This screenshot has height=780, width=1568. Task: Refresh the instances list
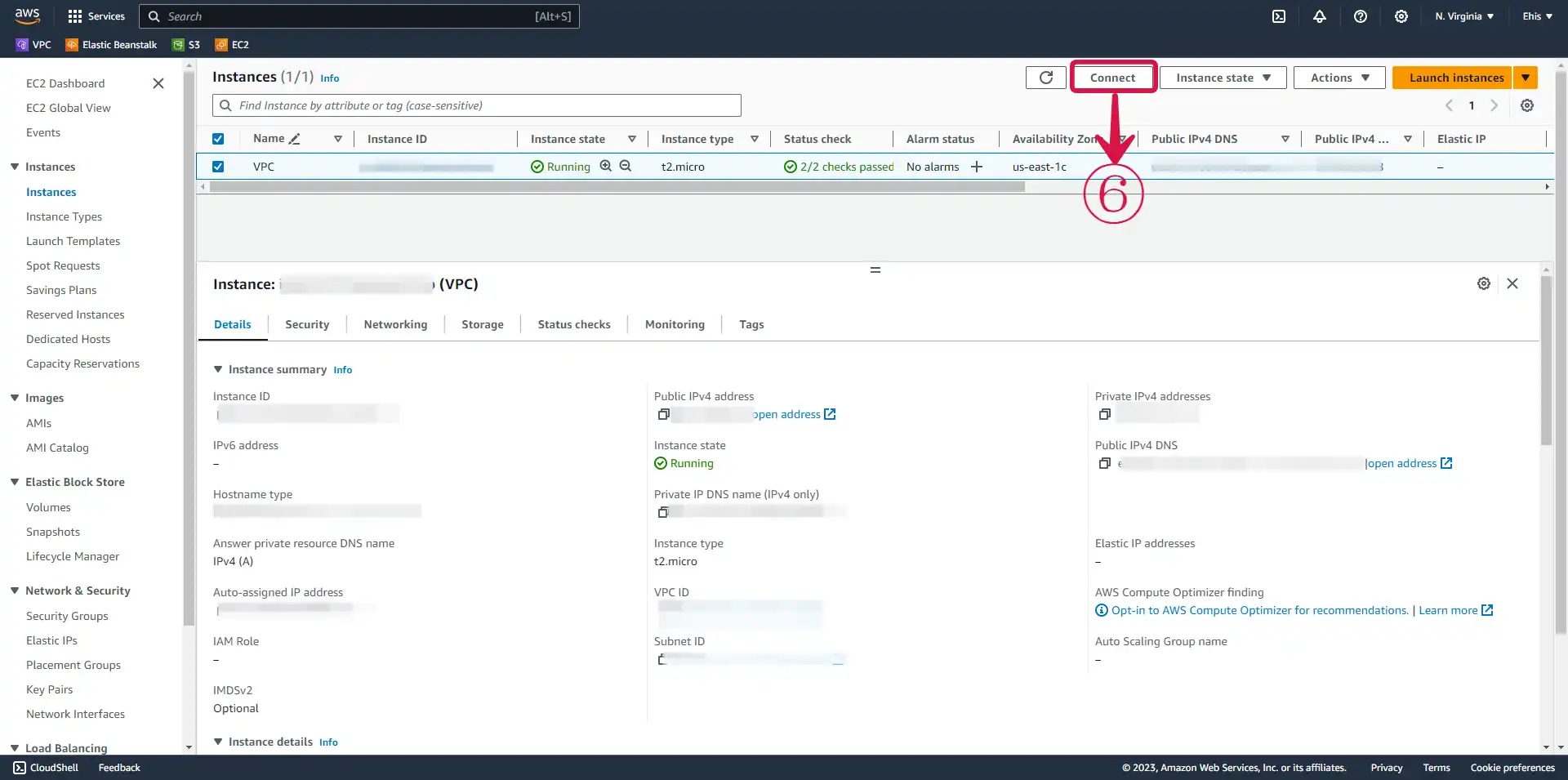click(1046, 78)
